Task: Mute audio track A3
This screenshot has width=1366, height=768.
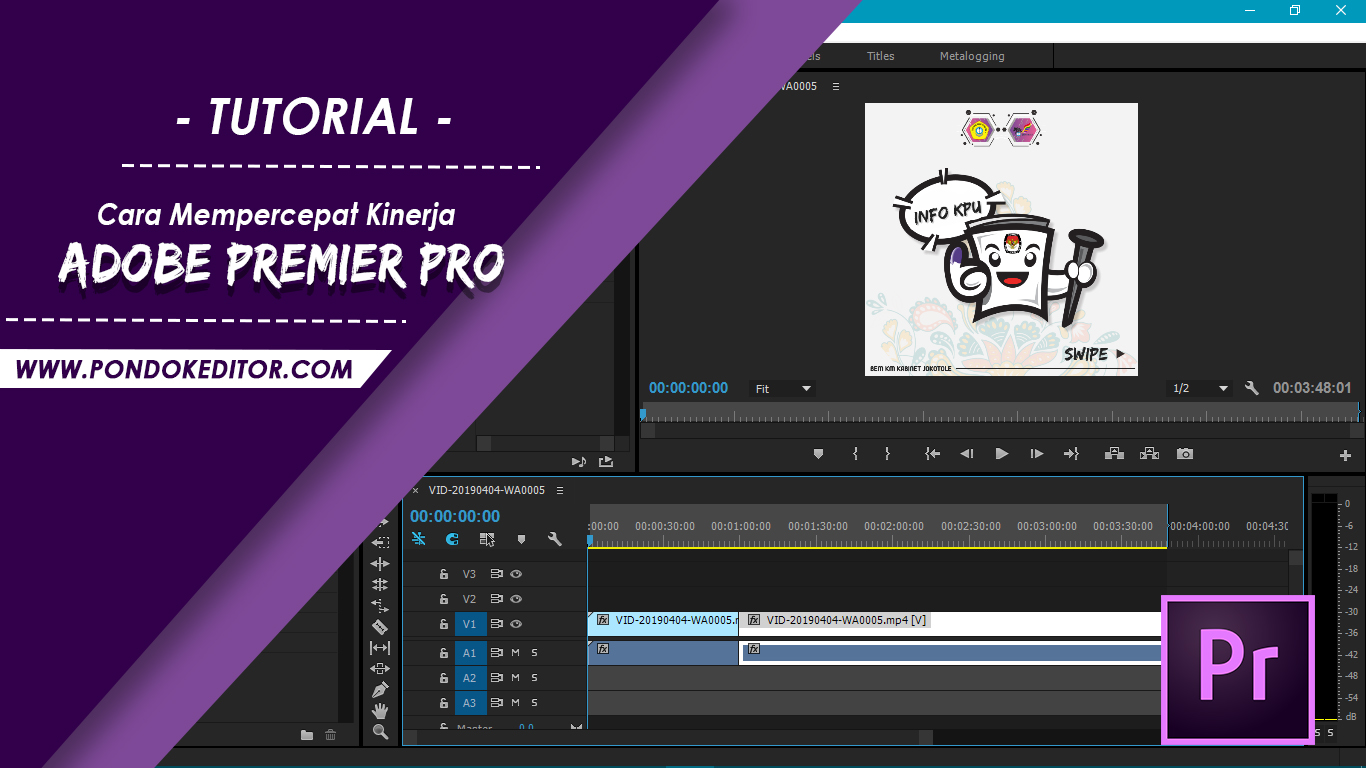Action: point(515,703)
